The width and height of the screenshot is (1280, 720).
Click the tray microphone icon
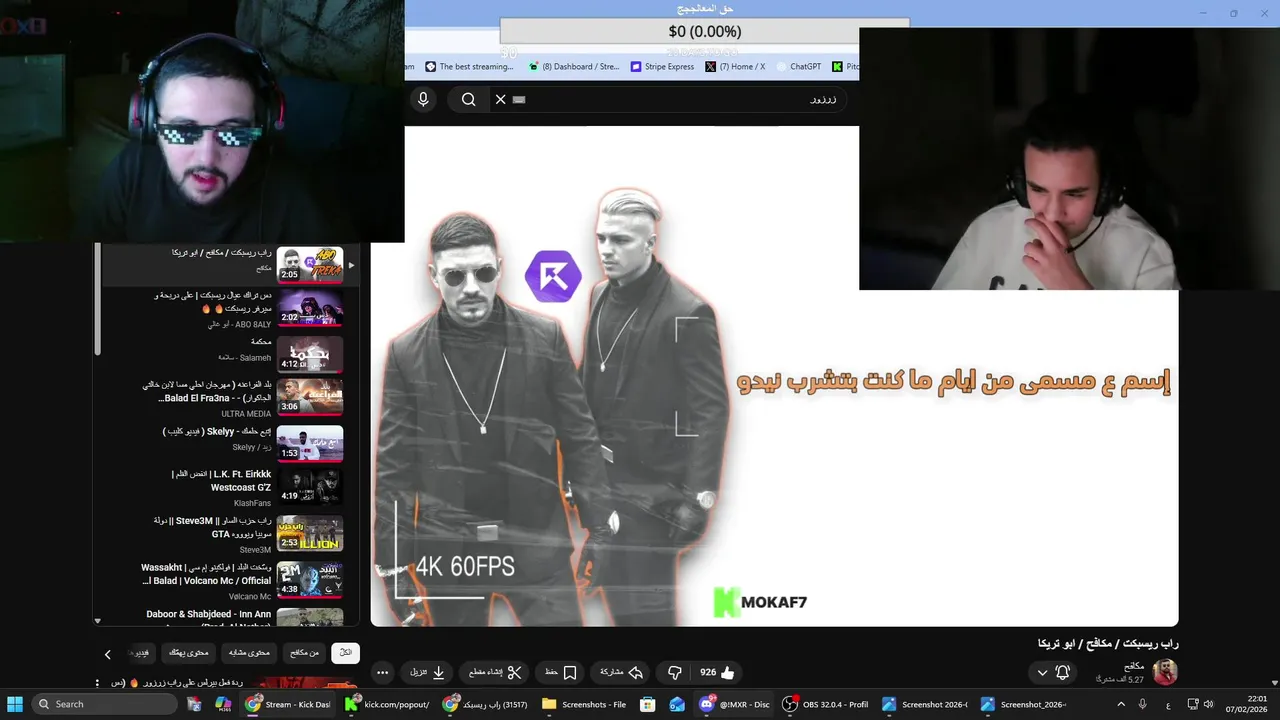[x=1142, y=704]
